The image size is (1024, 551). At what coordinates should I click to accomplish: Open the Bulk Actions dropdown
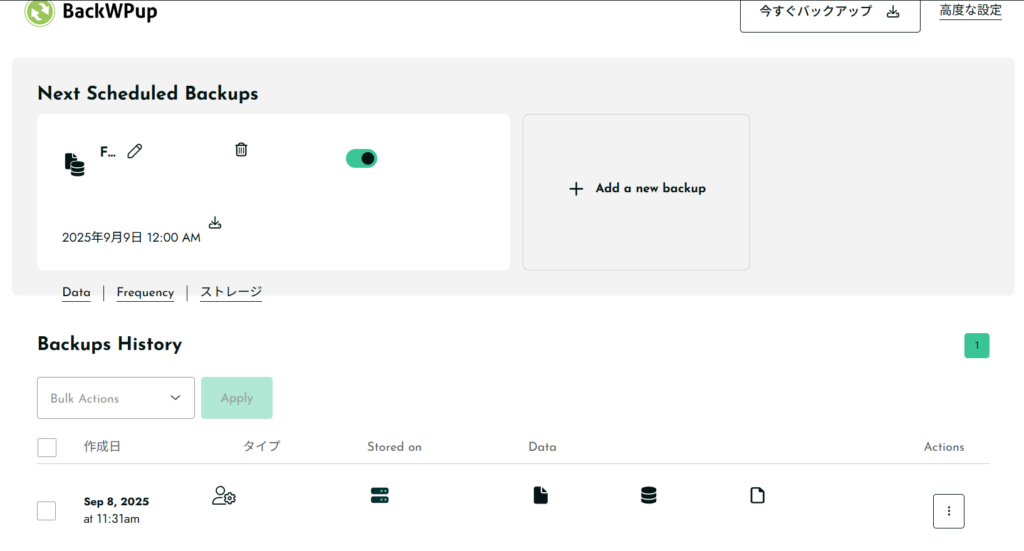point(116,398)
